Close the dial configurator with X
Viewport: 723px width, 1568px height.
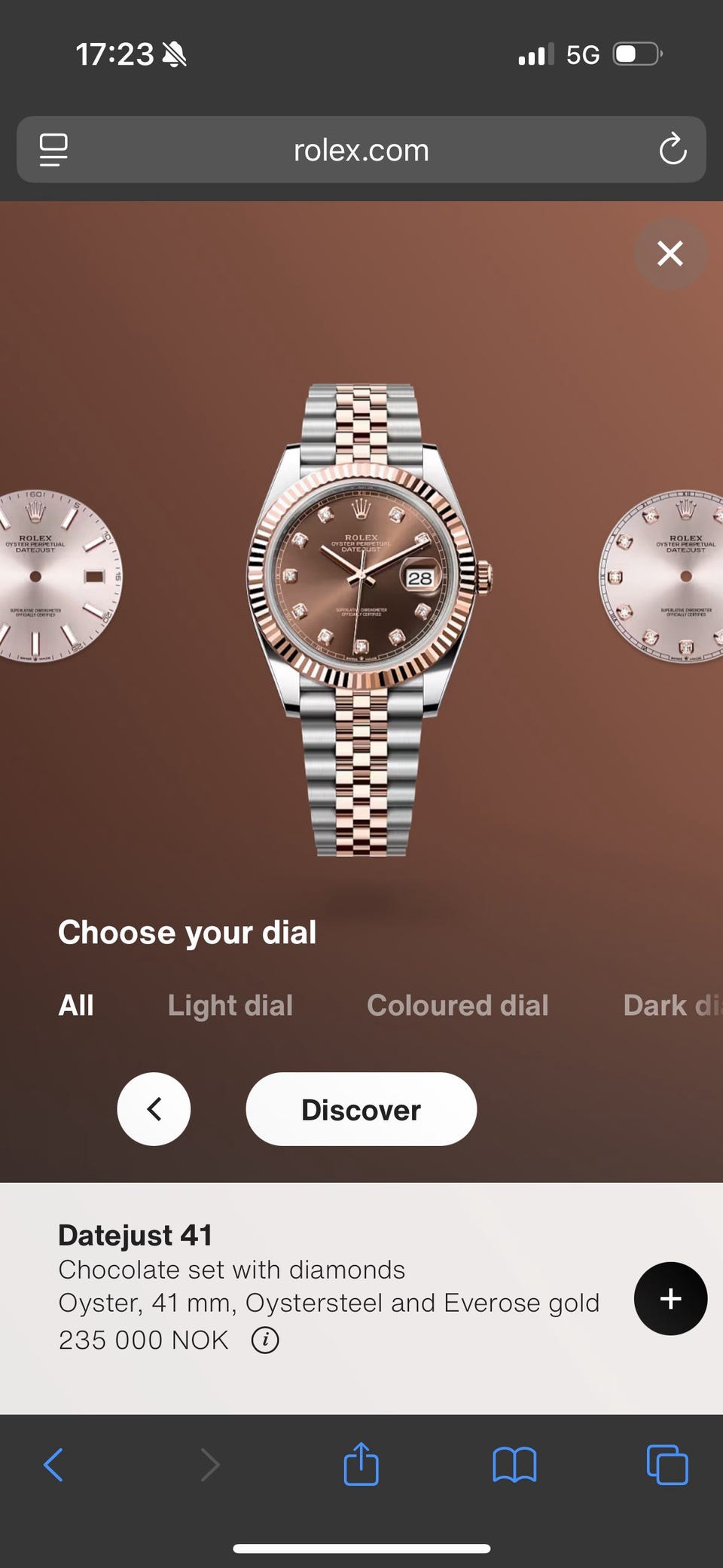670,253
